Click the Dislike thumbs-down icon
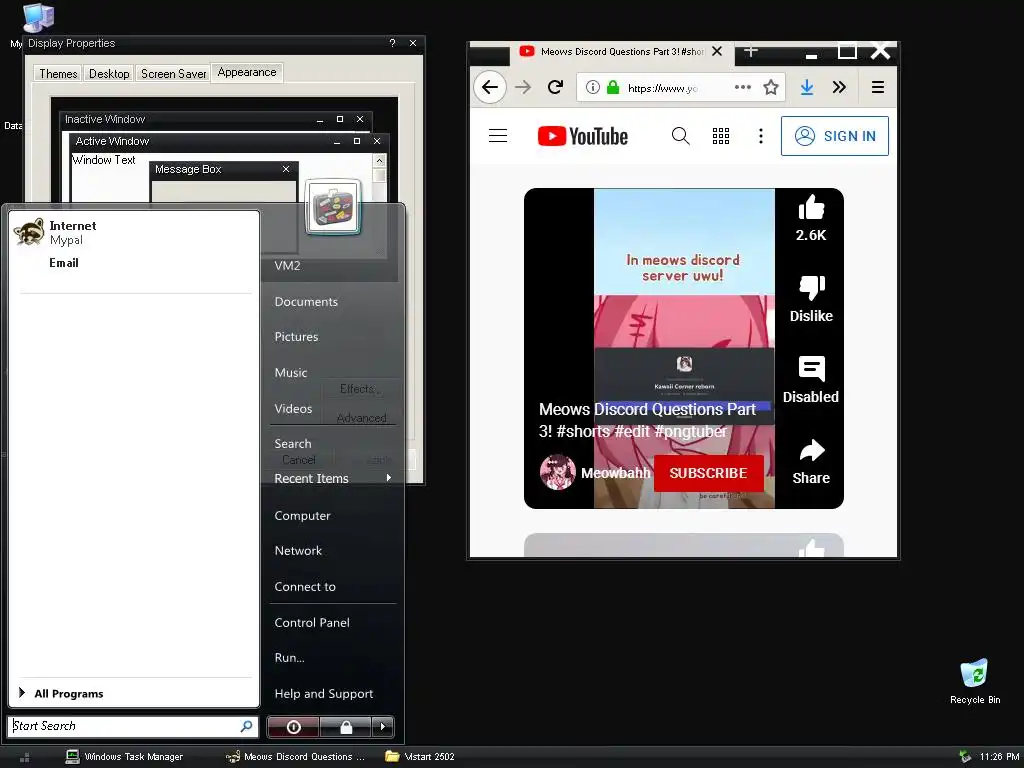Image resolution: width=1024 pixels, height=768 pixels. tap(811, 288)
